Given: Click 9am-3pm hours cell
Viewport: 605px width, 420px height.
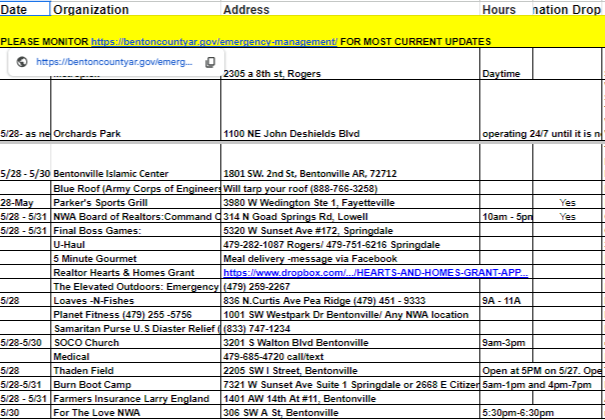Looking at the screenshot, I should 506,342.
